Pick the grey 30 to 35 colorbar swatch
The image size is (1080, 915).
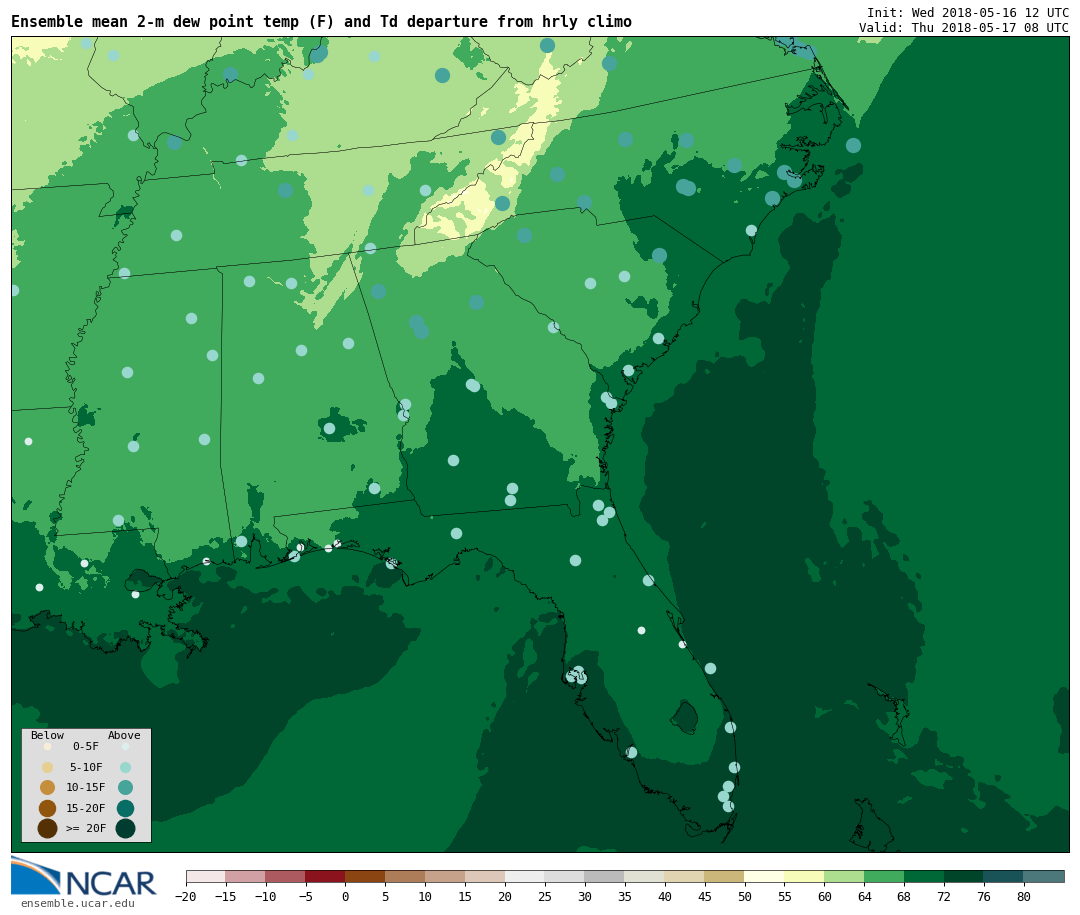coord(604,877)
